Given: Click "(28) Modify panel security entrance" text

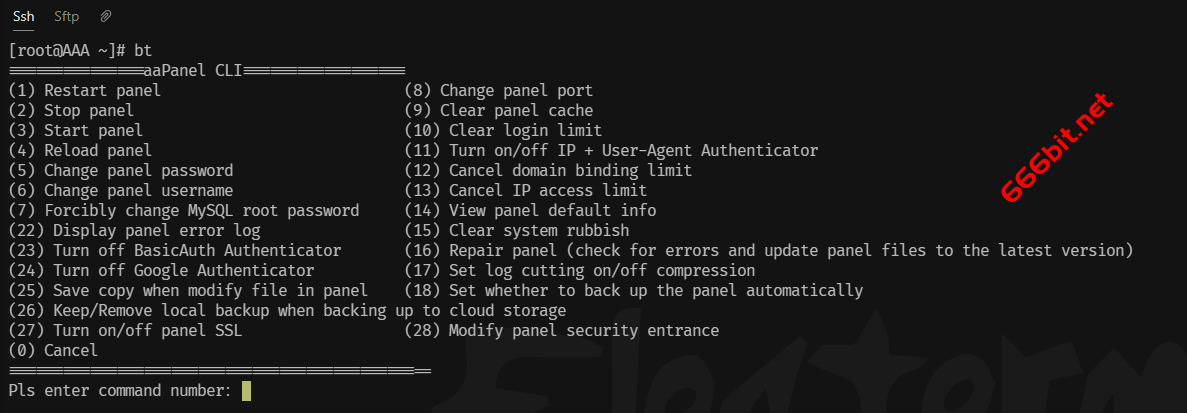Looking at the screenshot, I should click(561, 330).
